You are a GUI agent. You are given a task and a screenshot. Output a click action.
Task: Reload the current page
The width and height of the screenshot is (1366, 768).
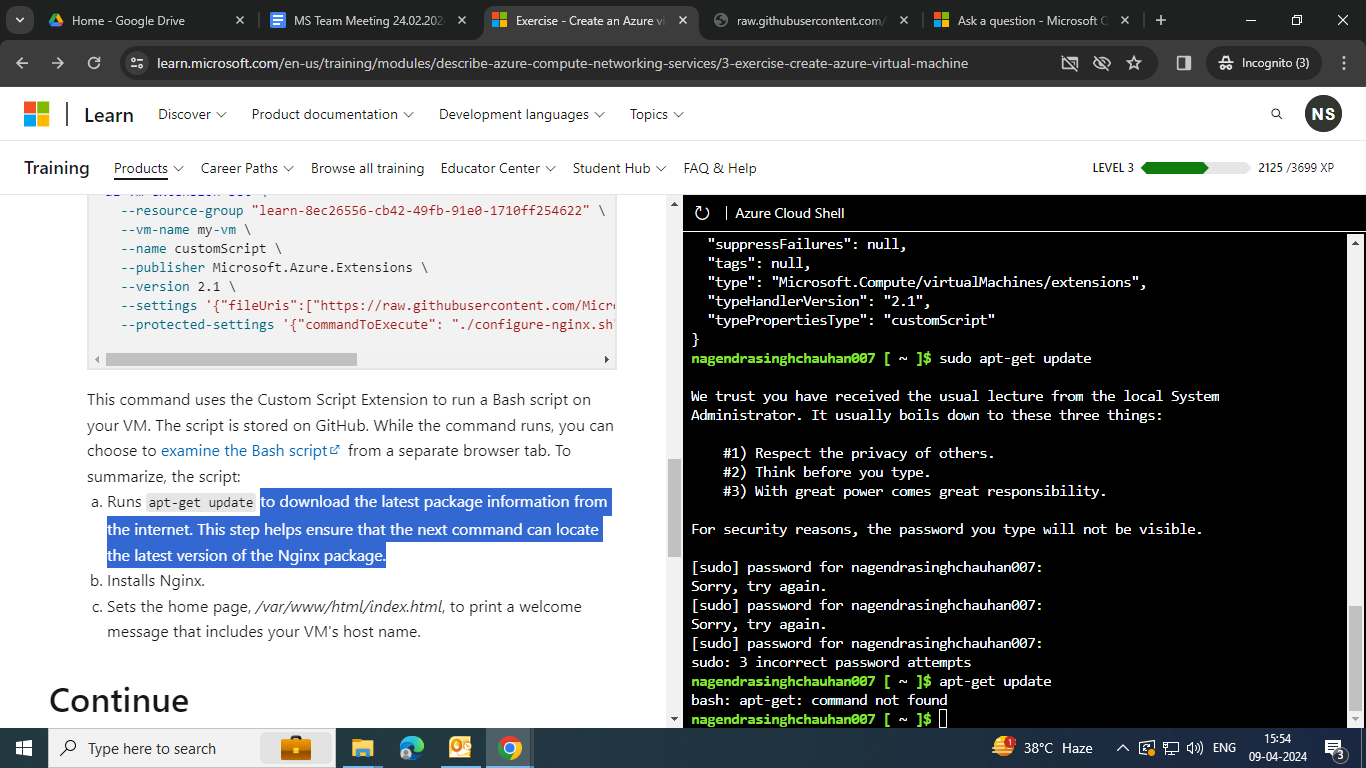coord(94,63)
